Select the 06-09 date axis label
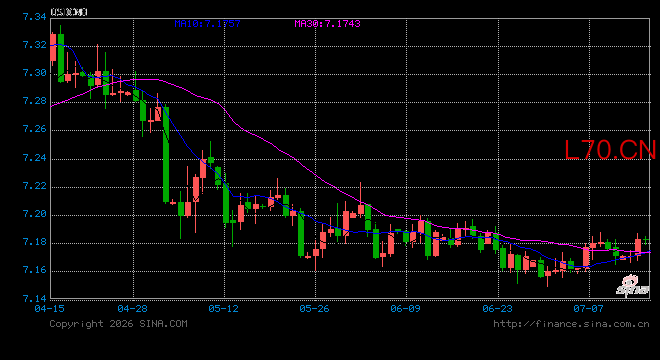The image size is (660, 360). pyautogui.click(x=405, y=309)
